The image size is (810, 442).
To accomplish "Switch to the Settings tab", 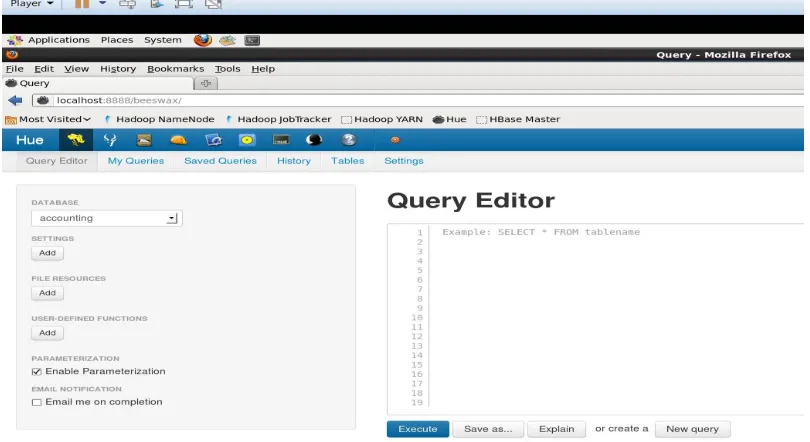I will [403, 161].
